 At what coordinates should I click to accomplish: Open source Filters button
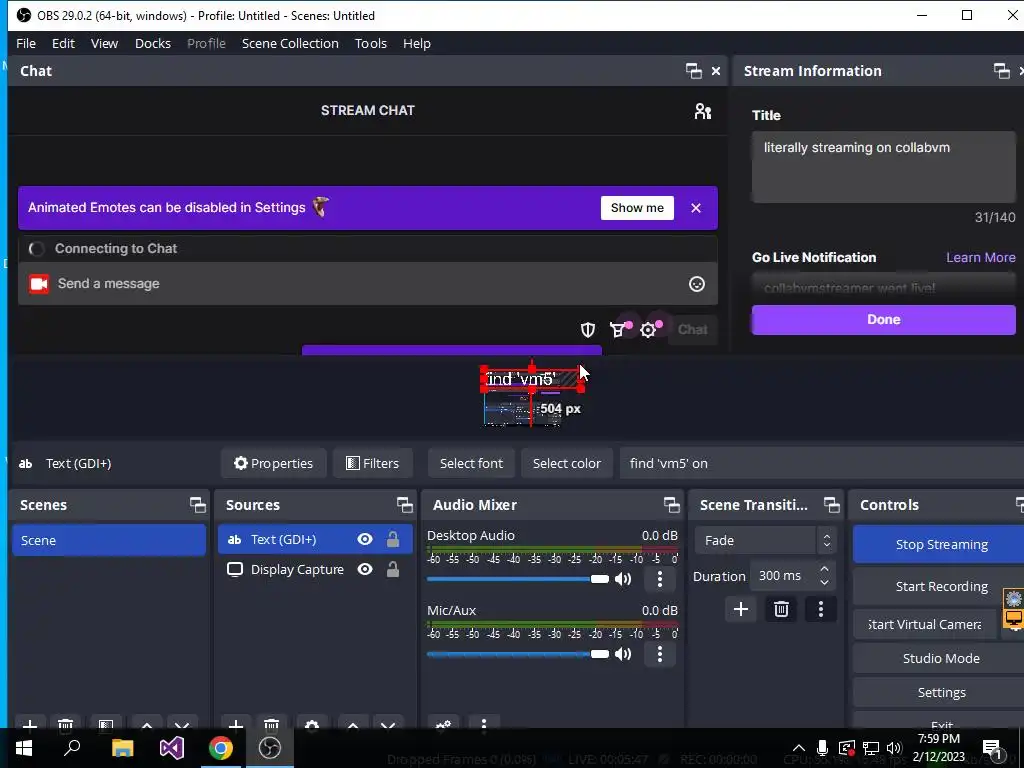[372, 463]
